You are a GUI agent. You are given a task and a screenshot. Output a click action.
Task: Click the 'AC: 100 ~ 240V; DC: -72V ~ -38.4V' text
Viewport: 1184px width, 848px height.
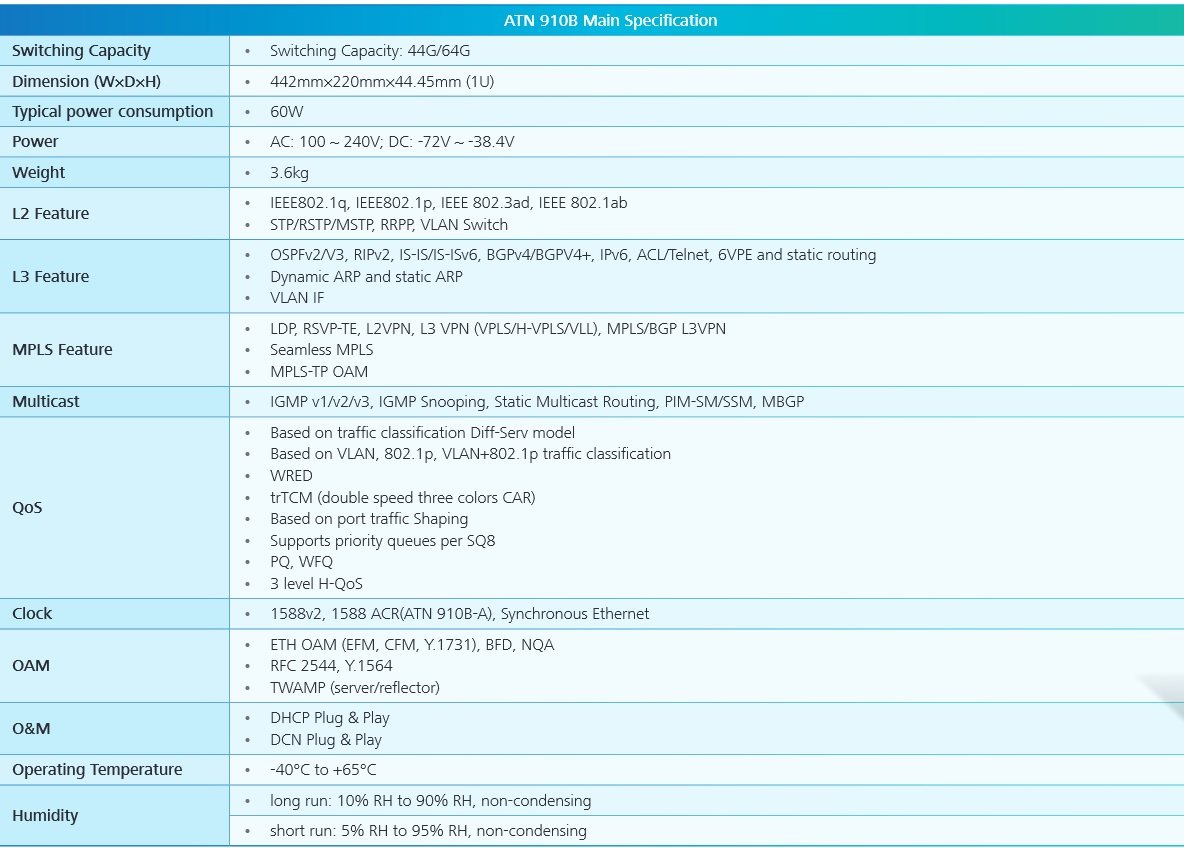[x=392, y=142]
